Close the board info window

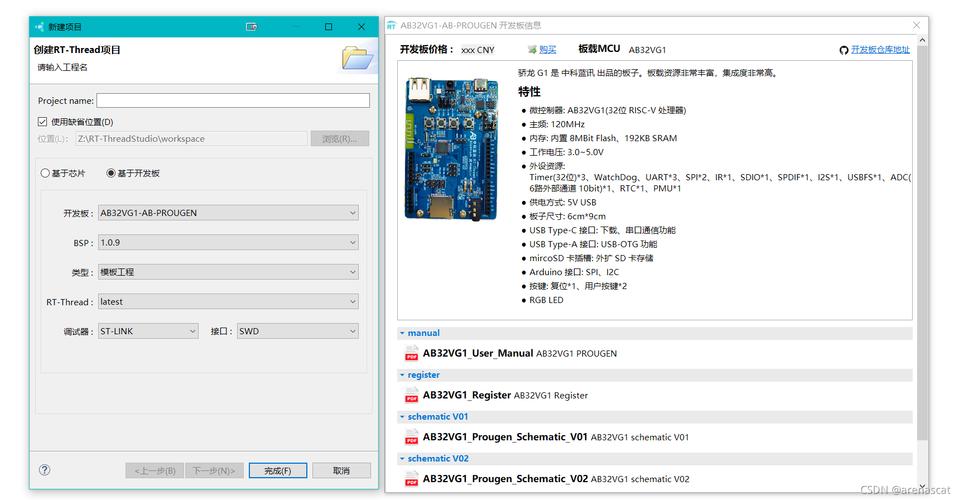[x=916, y=26]
